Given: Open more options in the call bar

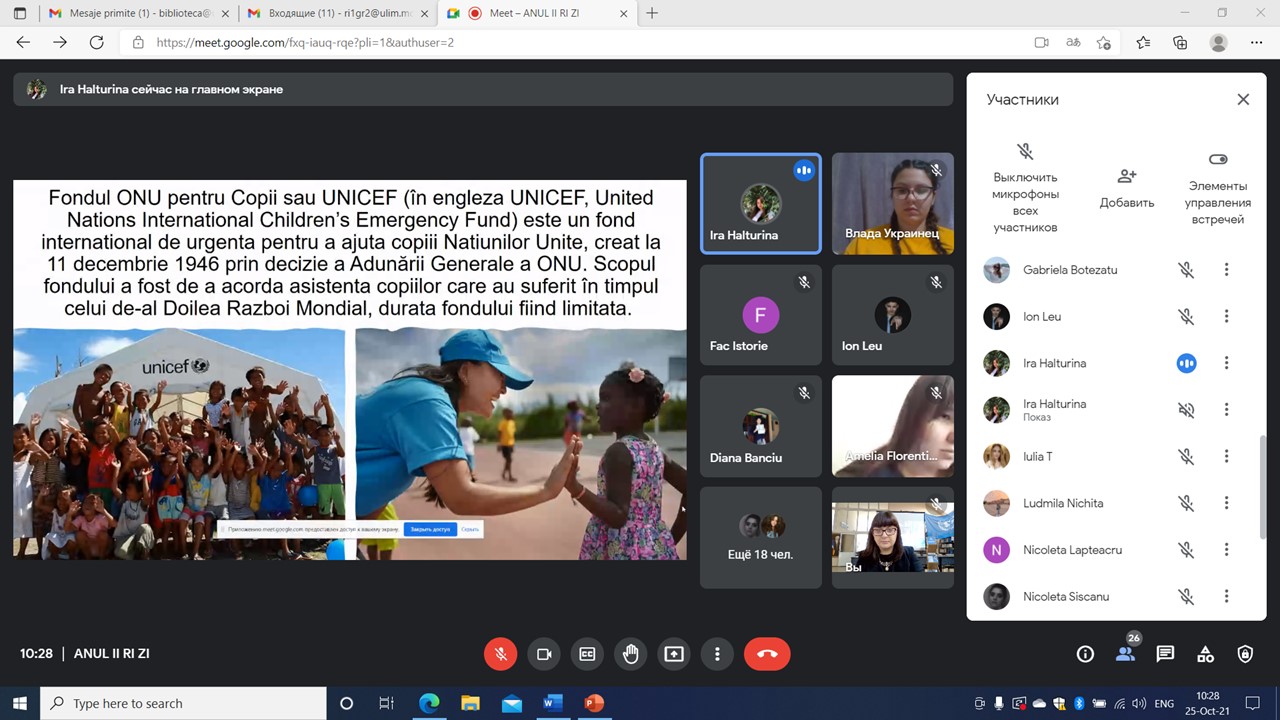Looking at the screenshot, I should pyautogui.click(x=717, y=654).
